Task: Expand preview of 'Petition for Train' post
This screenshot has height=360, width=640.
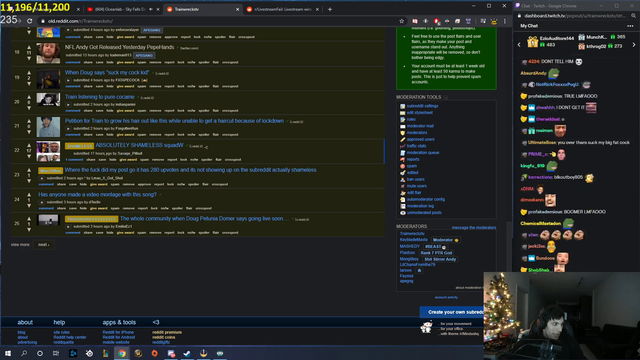Action: (68, 129)
